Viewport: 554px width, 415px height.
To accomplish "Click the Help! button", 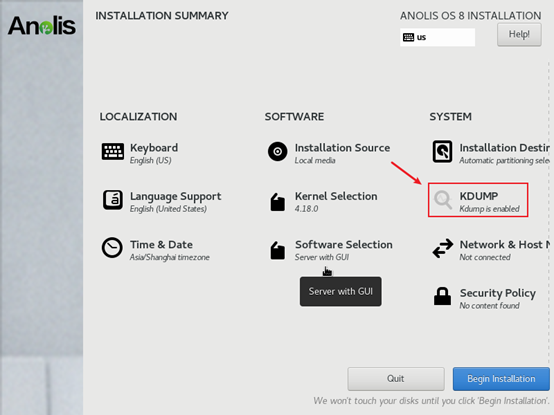I will point(519,35).
